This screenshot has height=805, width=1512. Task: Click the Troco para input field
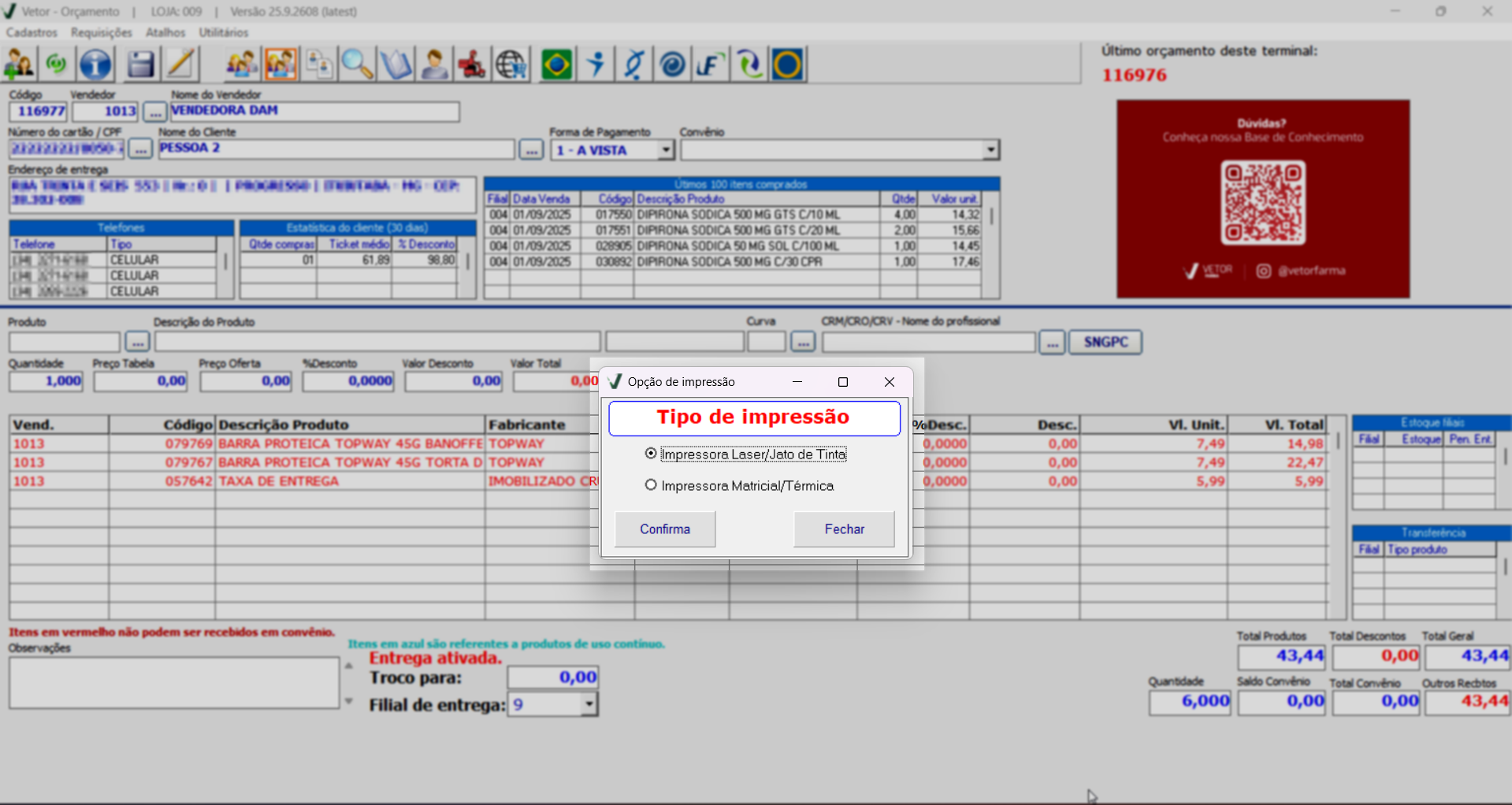click(553, 677)
